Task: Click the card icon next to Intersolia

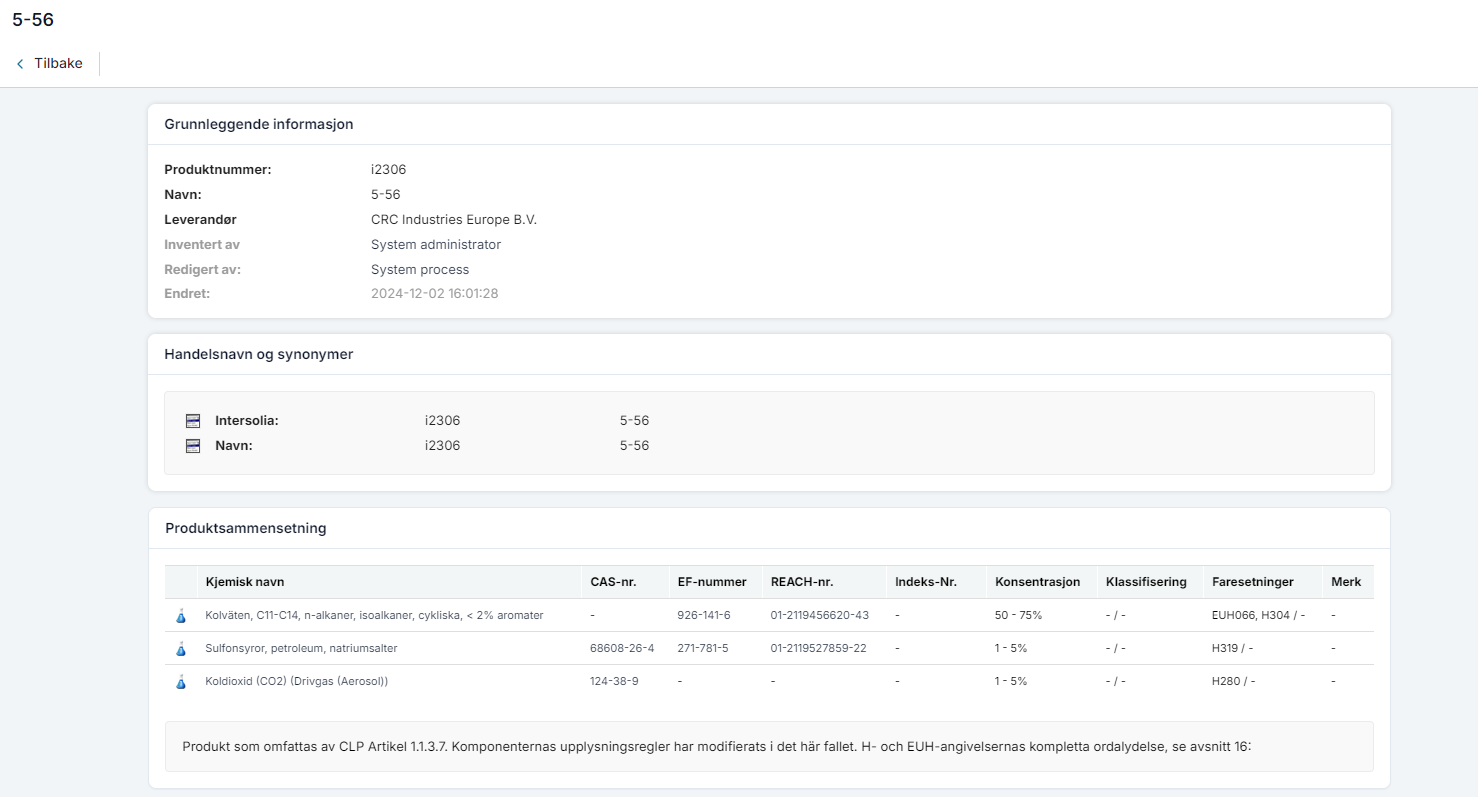Action: (193, 421)
